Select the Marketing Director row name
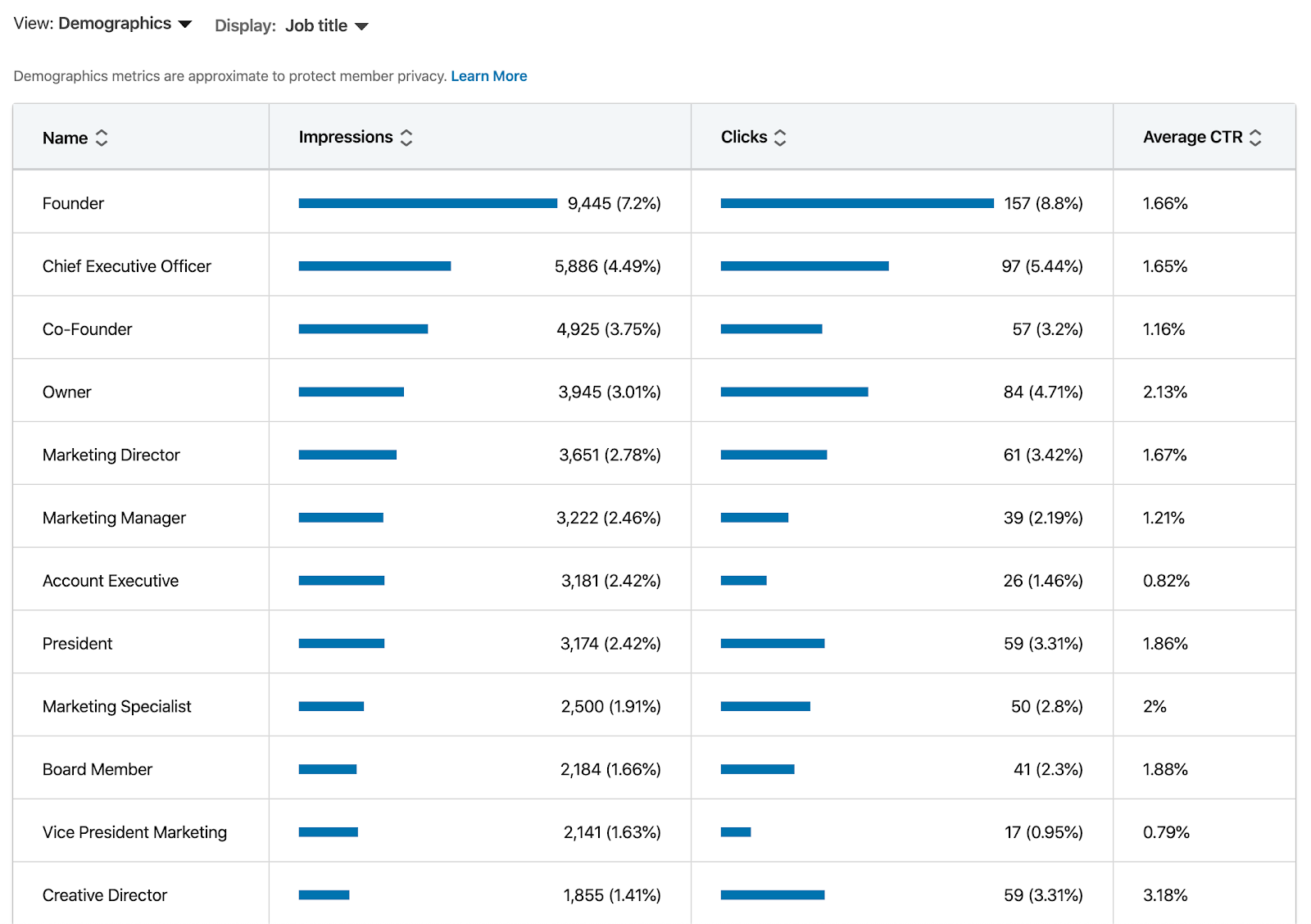 pyautogui.click(x=111, y=455)
